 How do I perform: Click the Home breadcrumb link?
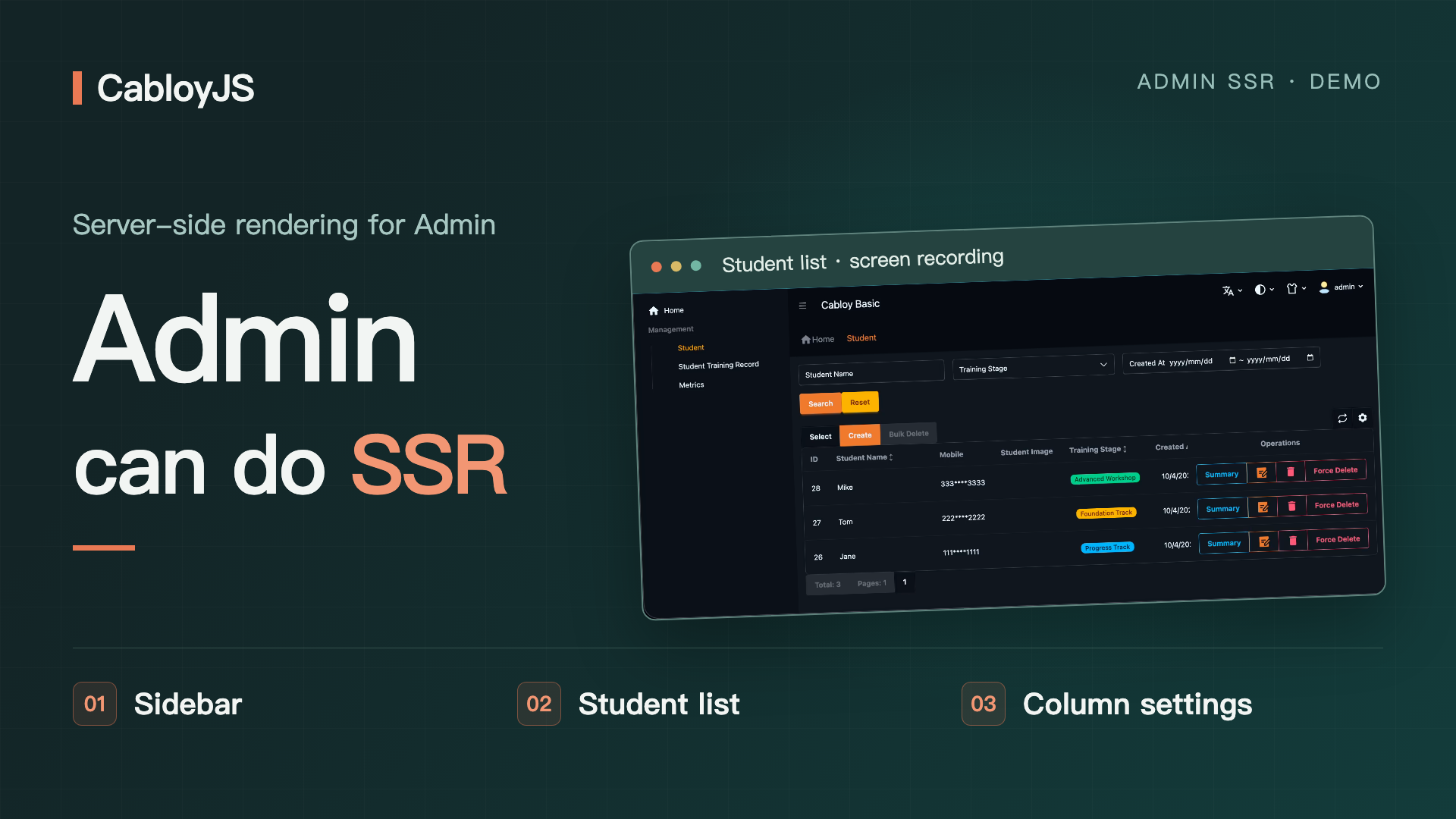click(818, 340)
